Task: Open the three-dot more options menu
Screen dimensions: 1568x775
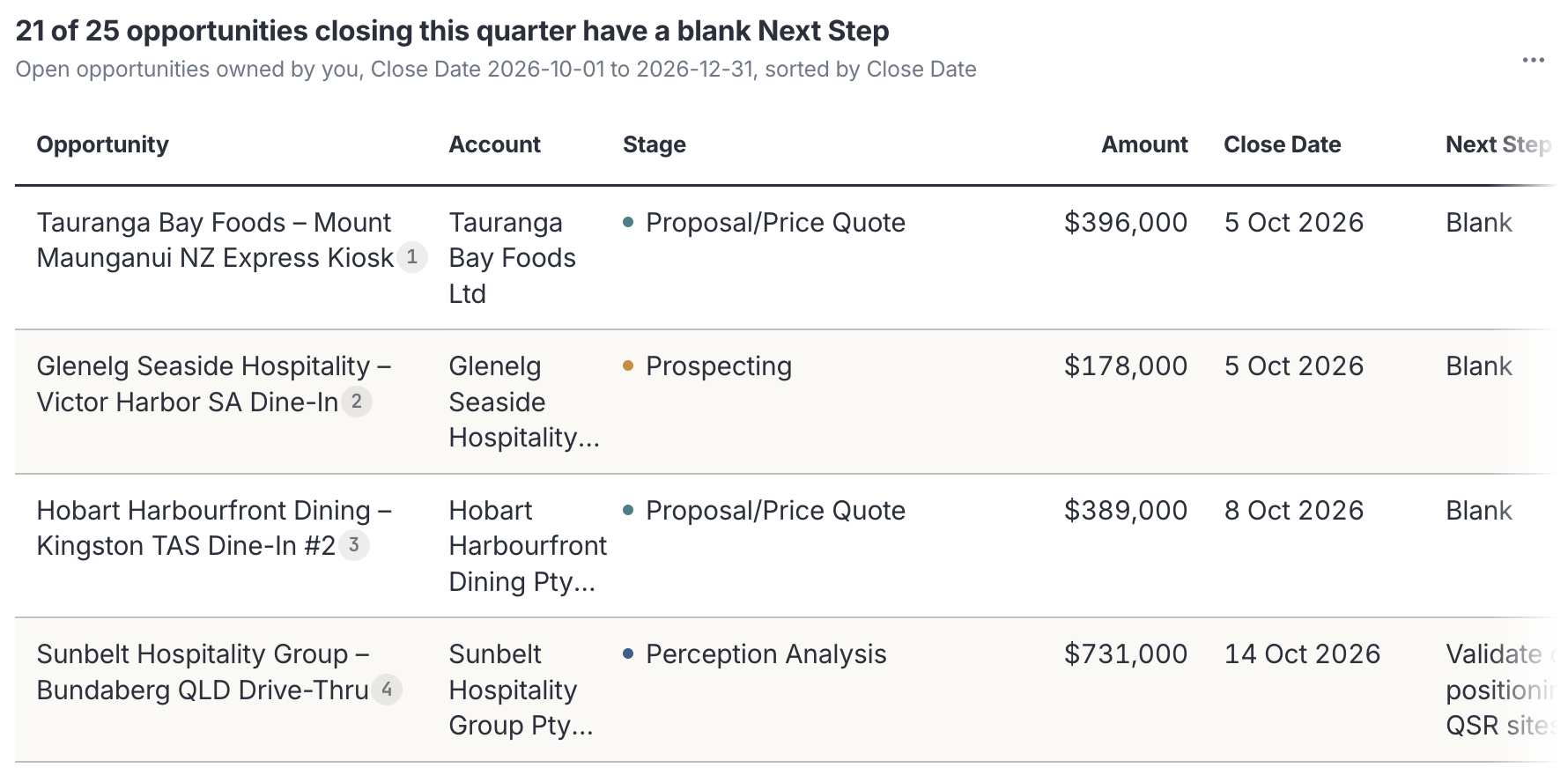Action: click(1533, 60)
